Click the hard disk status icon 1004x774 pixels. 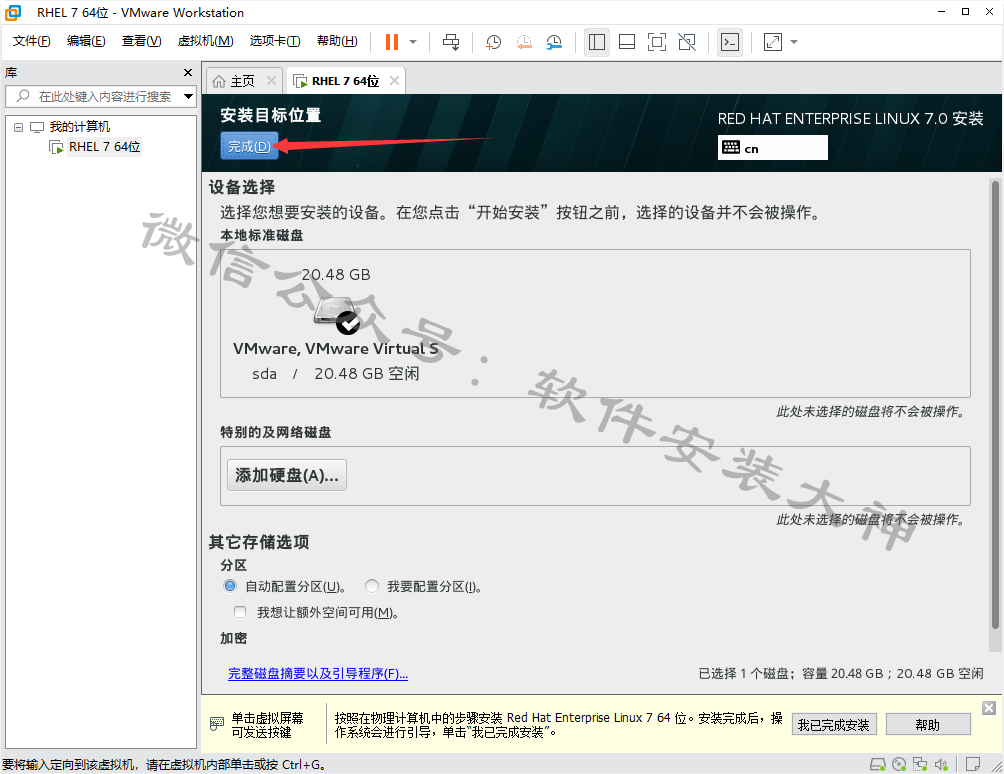(877, 764)
